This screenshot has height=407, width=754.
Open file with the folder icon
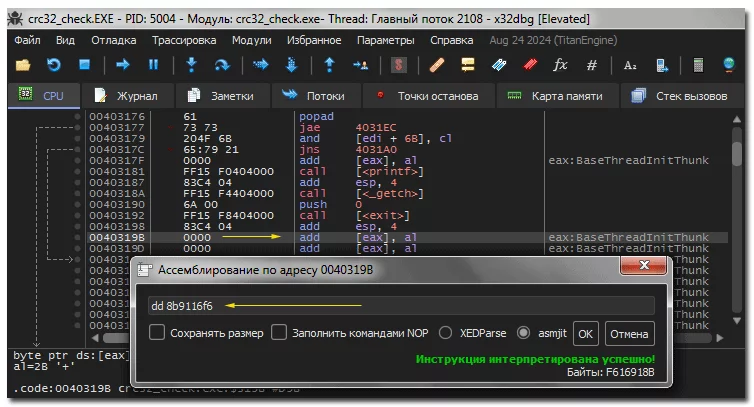click(x=23, y=65)
